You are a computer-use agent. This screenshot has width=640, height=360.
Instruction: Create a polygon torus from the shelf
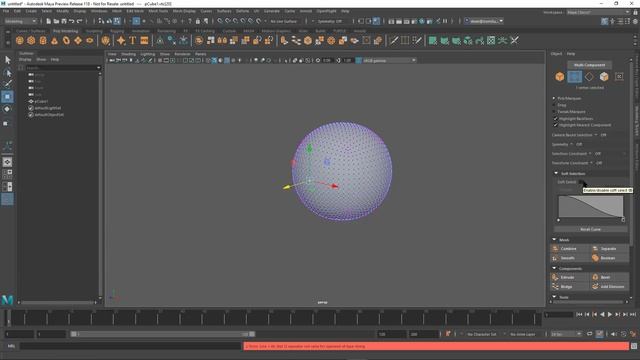click(x=66, y=40)
